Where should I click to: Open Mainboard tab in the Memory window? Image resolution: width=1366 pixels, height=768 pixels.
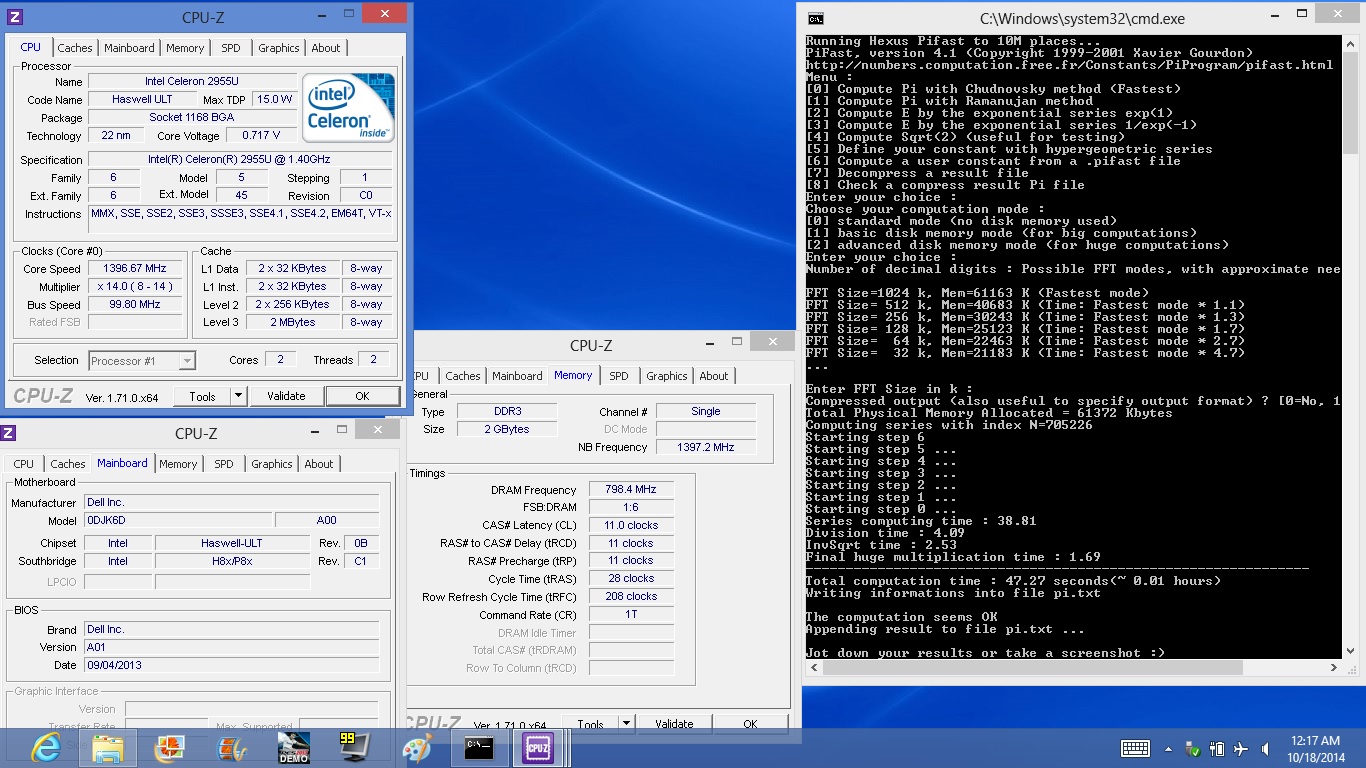pyautogui.click(x=518, y=376)
